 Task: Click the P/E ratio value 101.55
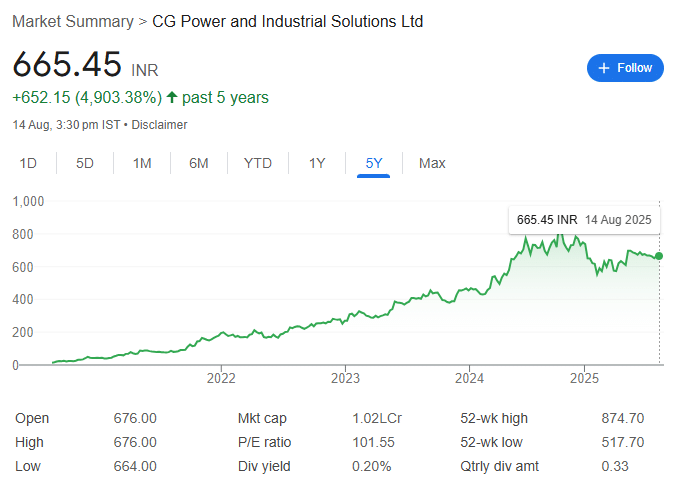pos(373,442)
